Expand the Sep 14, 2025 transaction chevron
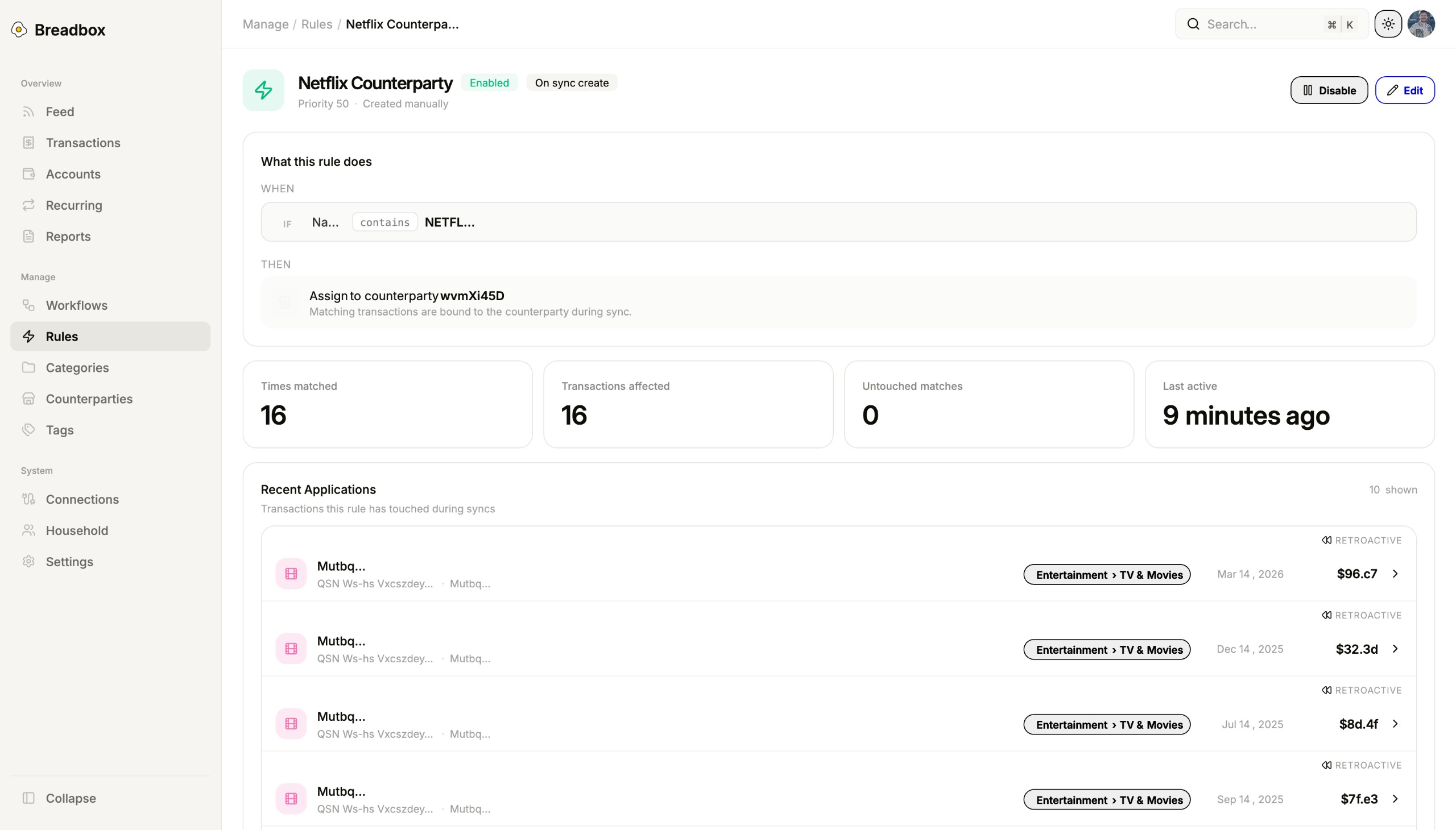This screenshot has height=830, width=1456. tap(1395, 799)
